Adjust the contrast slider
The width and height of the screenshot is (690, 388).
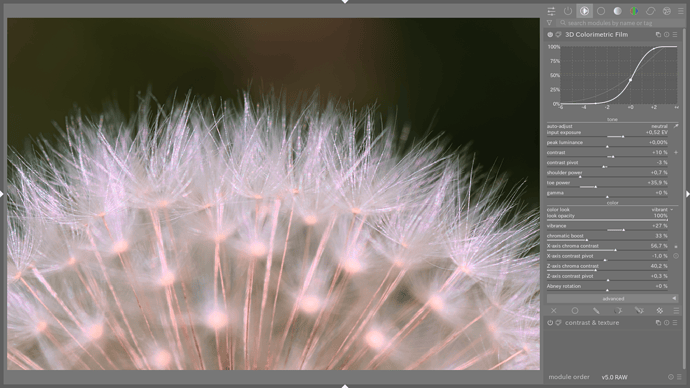click(607, 154)
